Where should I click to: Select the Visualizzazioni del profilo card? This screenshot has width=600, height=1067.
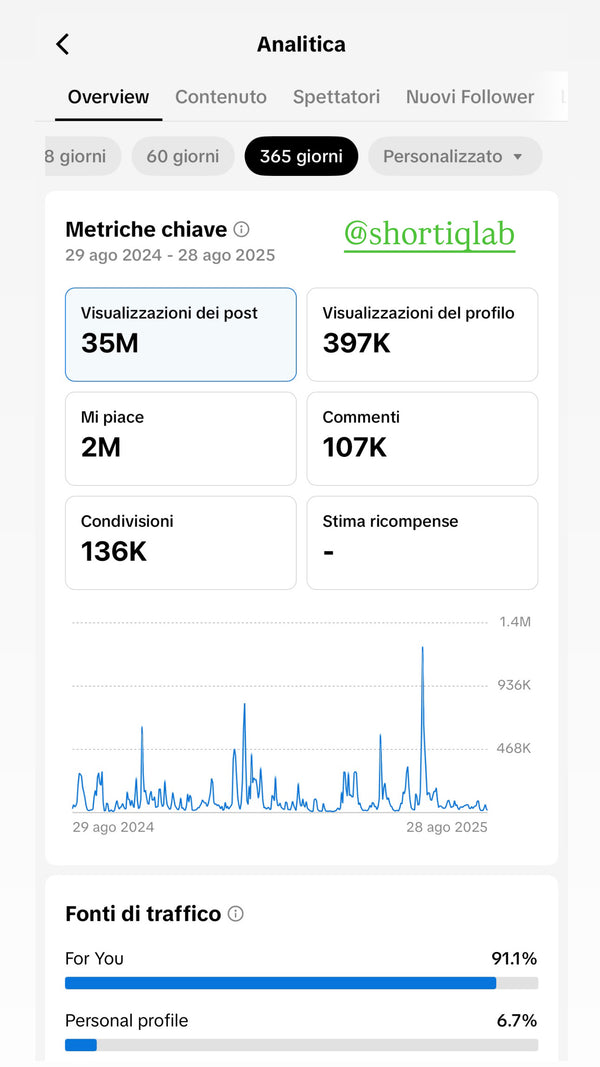pos(422,334)
